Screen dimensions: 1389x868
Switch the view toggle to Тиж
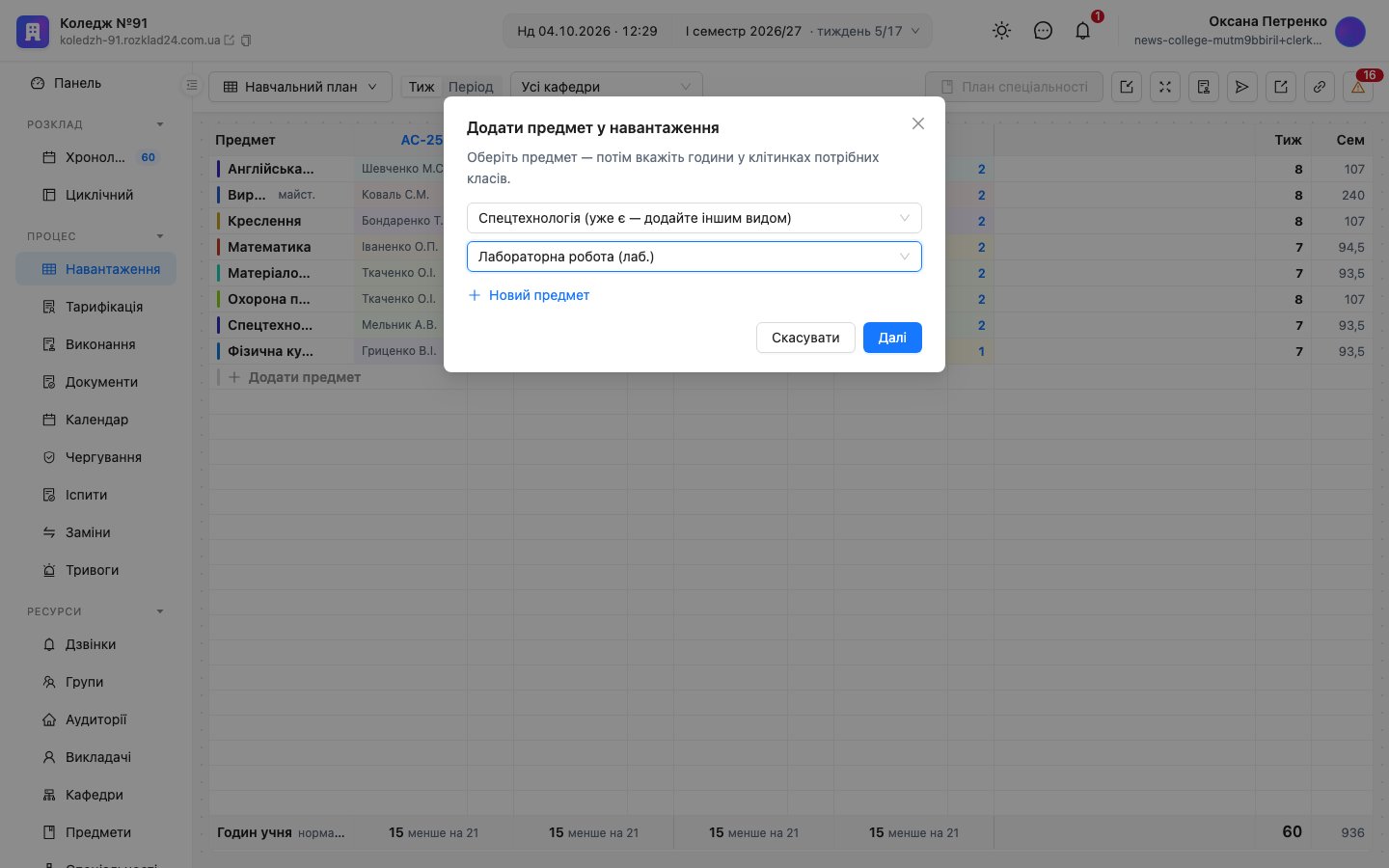[422, 87]
